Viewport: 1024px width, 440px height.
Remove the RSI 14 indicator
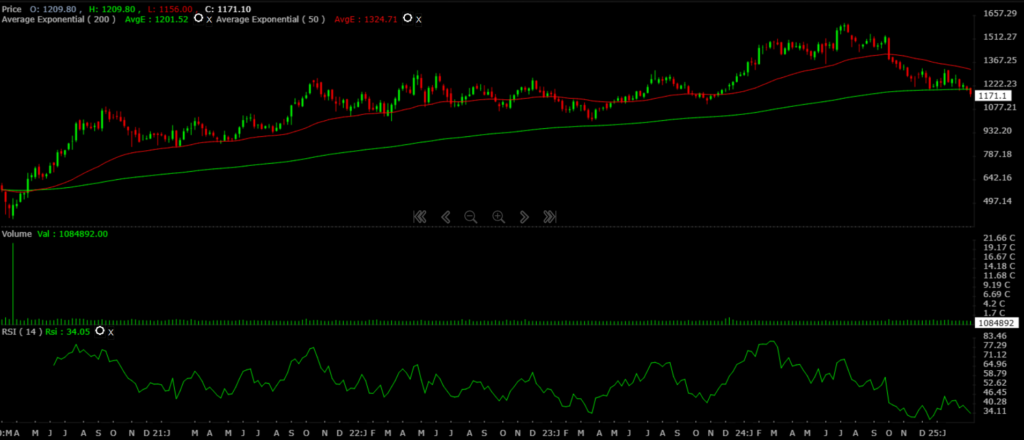[110, 332]
